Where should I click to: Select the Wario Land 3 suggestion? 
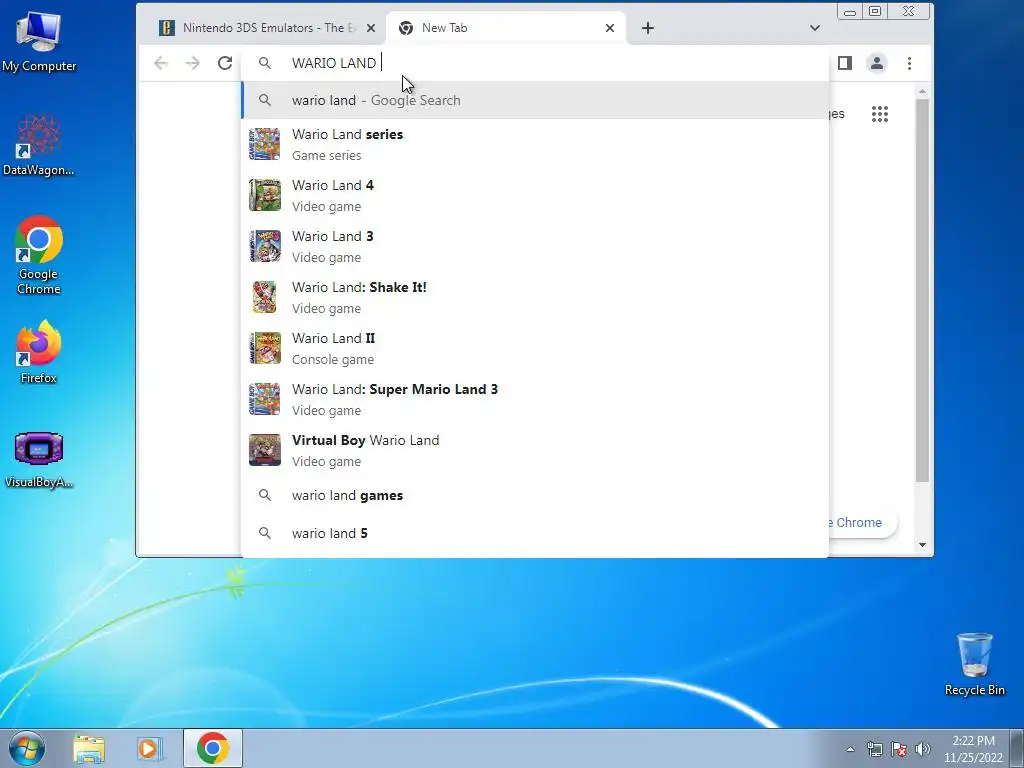tap(535, 246)
